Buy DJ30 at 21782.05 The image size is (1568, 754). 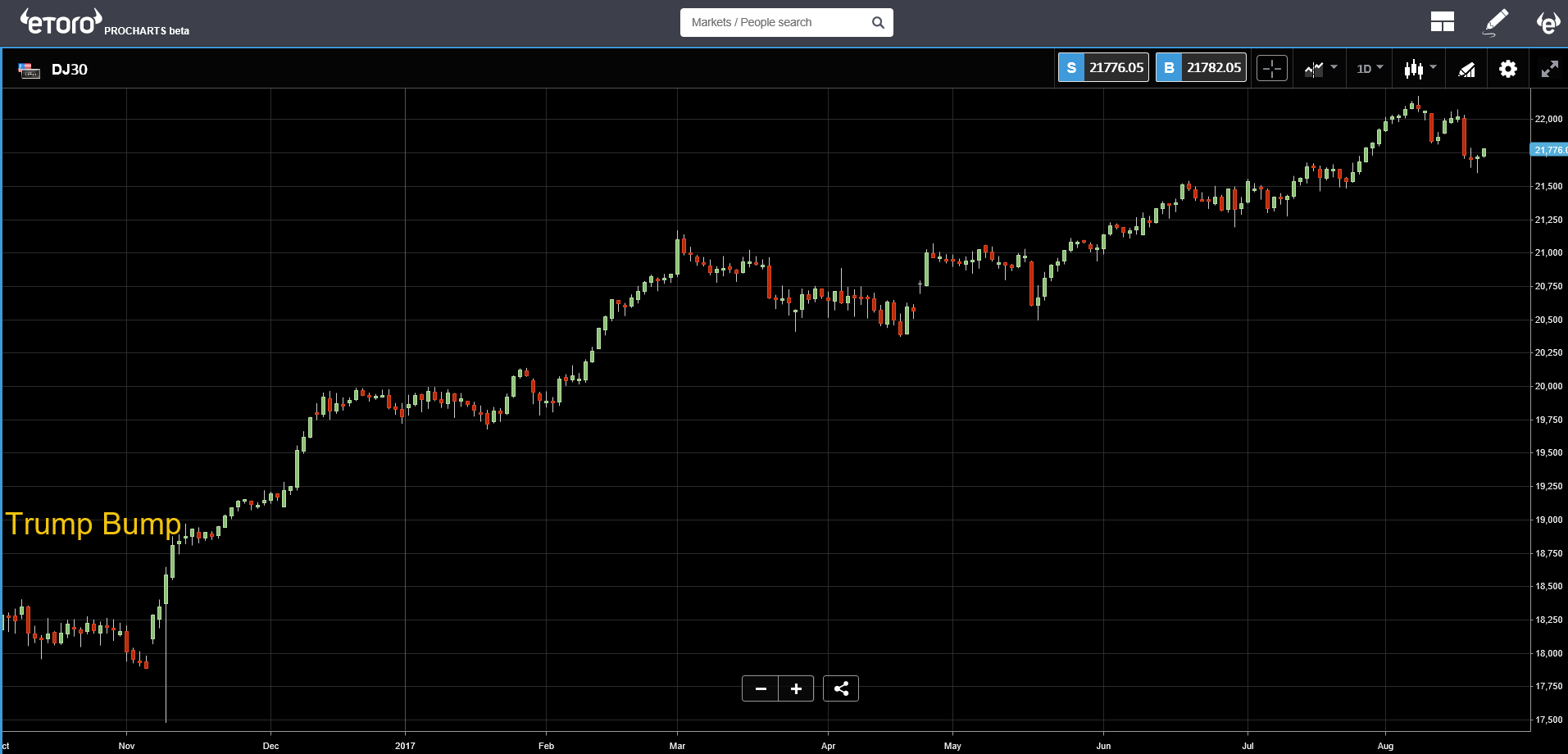point(1201,67)
